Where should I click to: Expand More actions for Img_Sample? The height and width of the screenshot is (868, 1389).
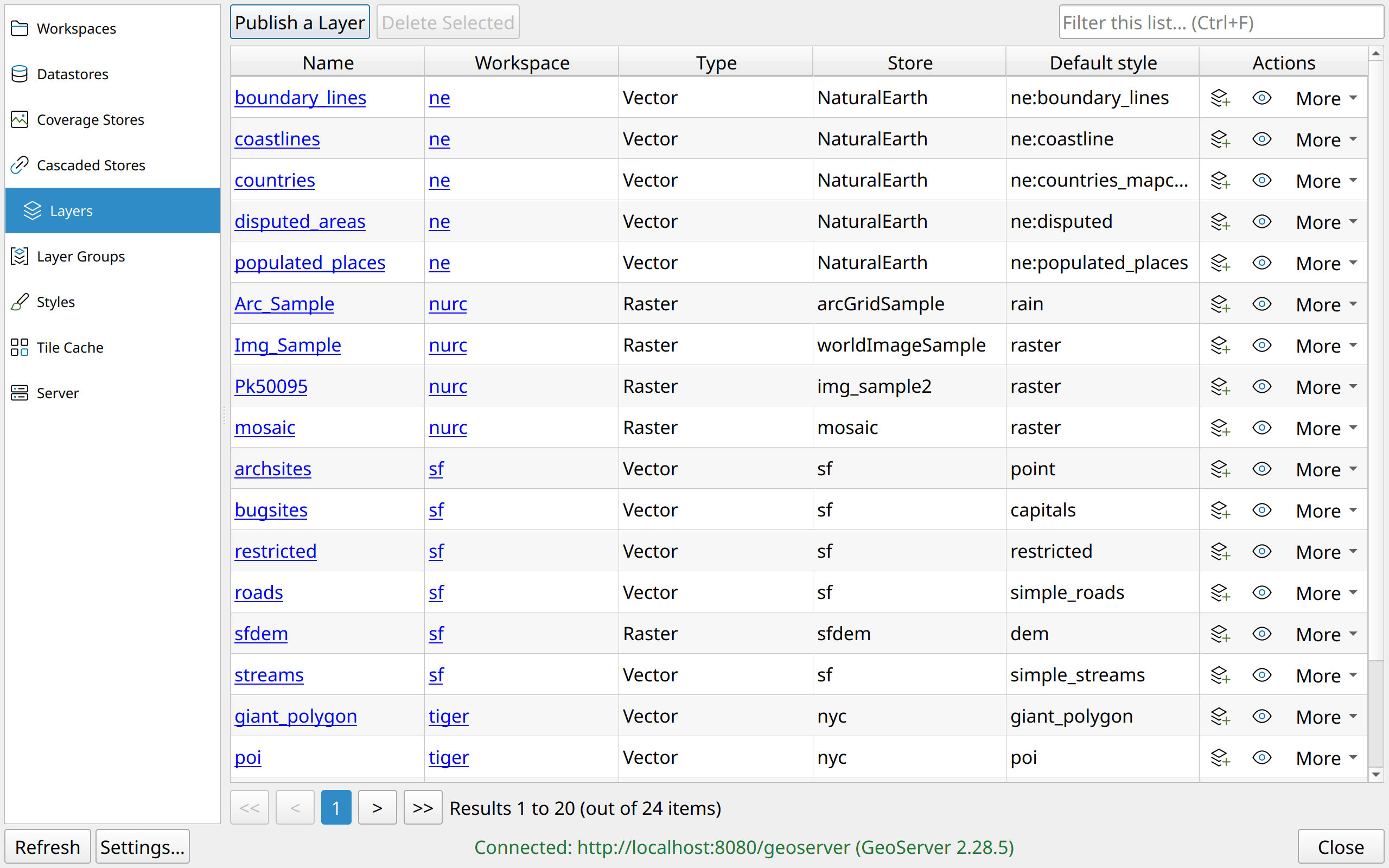pos(1327,346)
